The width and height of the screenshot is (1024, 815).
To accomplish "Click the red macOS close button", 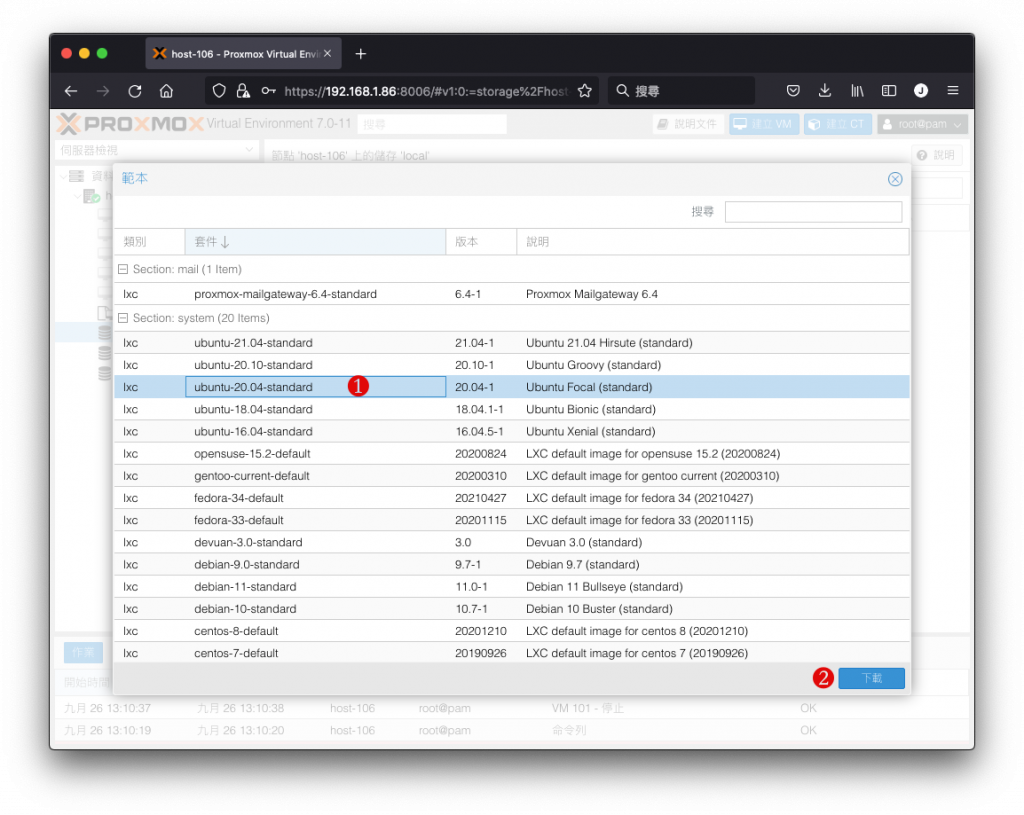I will point(67,54).
